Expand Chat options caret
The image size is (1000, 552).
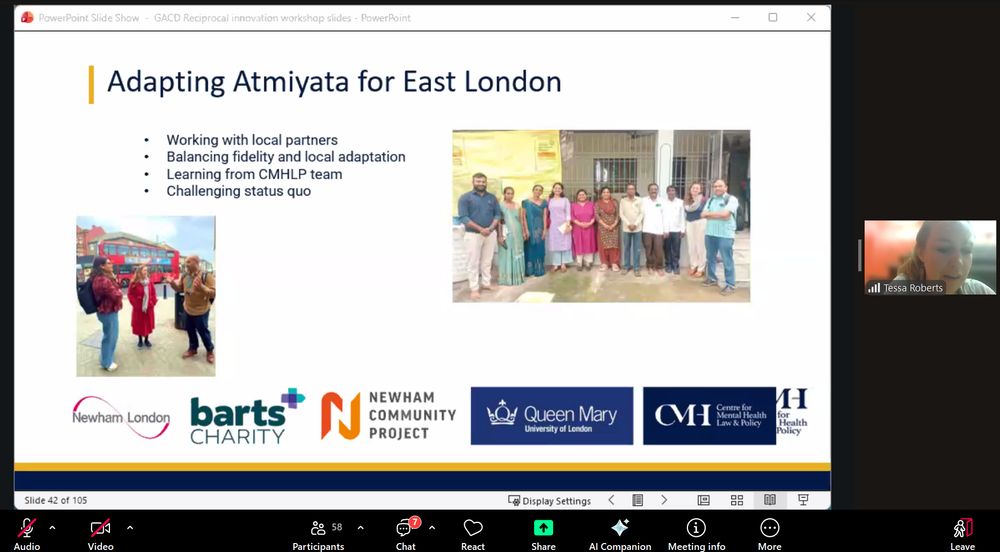point(432,528)
